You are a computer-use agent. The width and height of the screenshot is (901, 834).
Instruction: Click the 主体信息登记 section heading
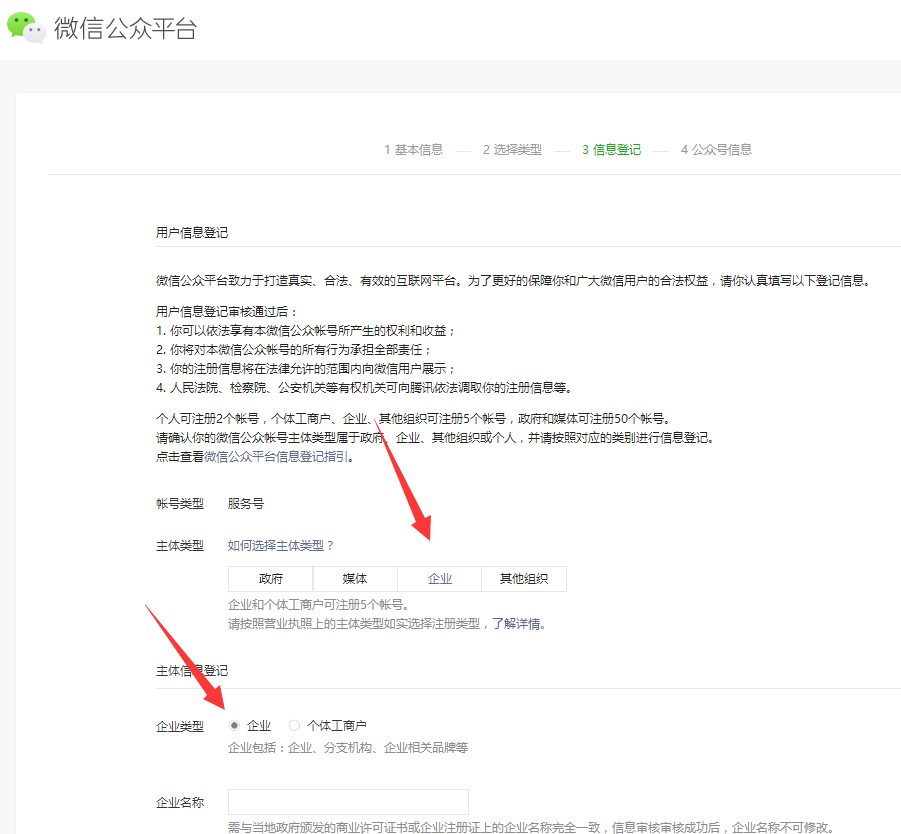pyautogui.click(x=192, y=671)
